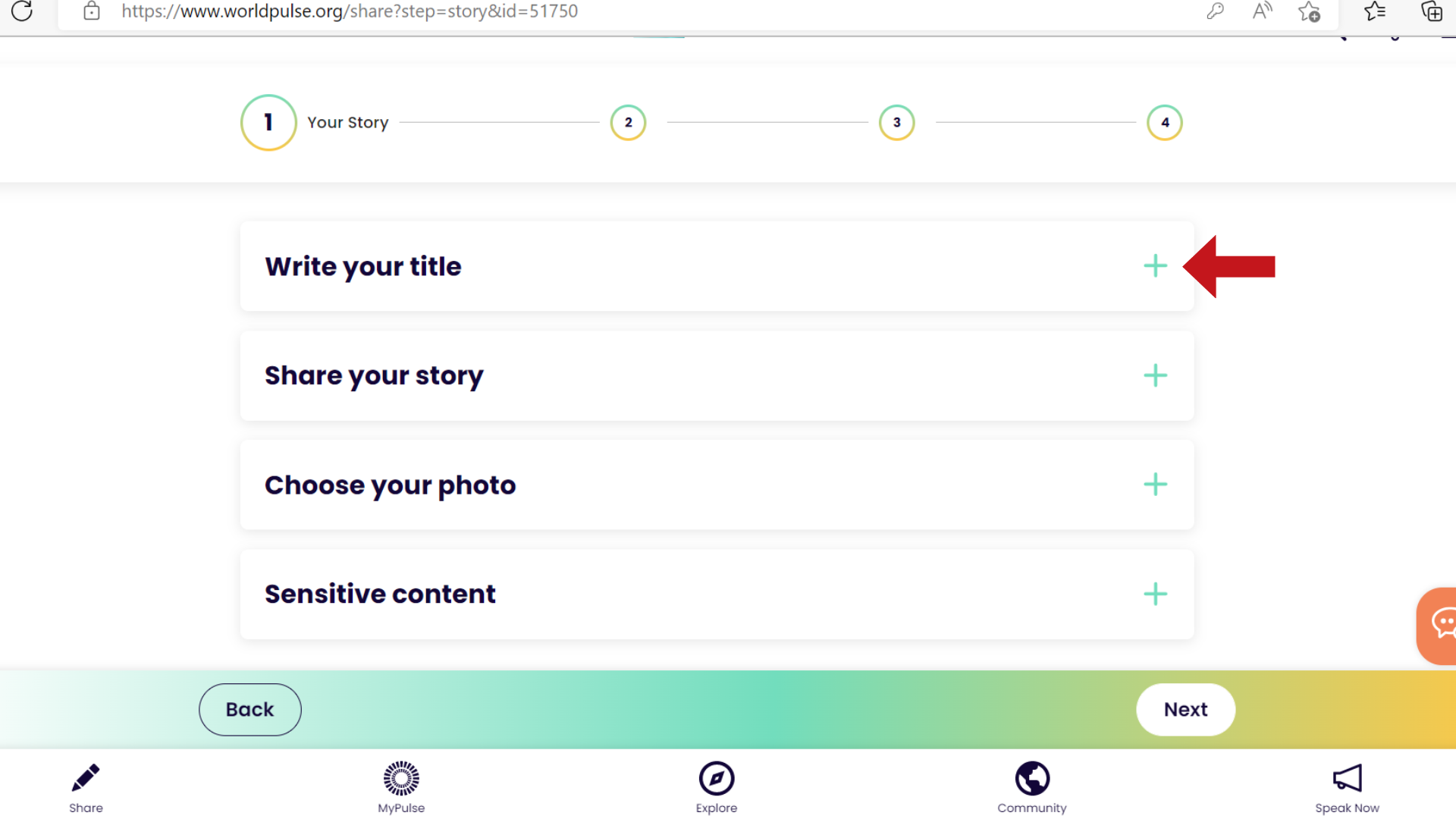Click the browser refresh icon
1456x819 pixels.
[x=23, y=11]
